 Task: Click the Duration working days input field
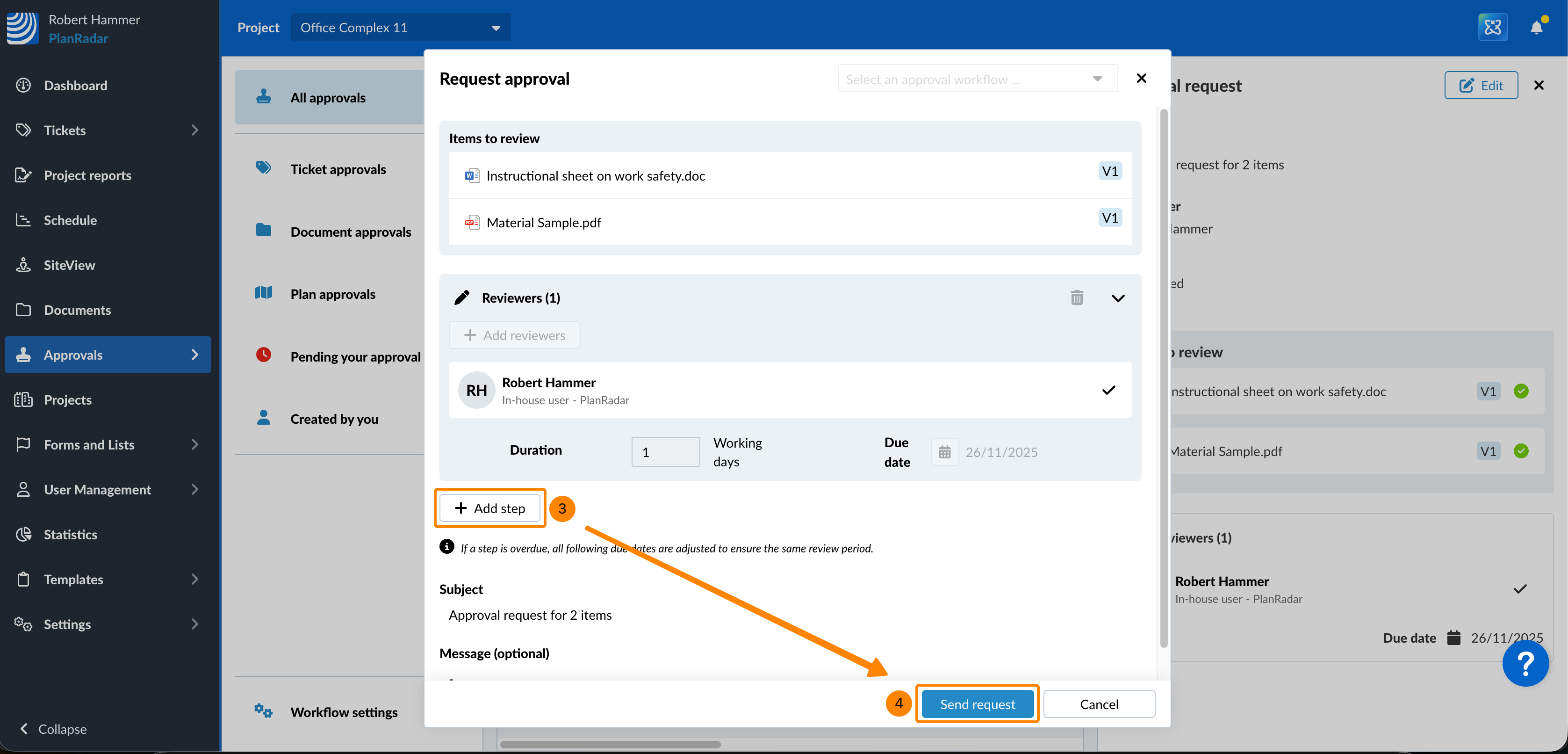point(665,452)
